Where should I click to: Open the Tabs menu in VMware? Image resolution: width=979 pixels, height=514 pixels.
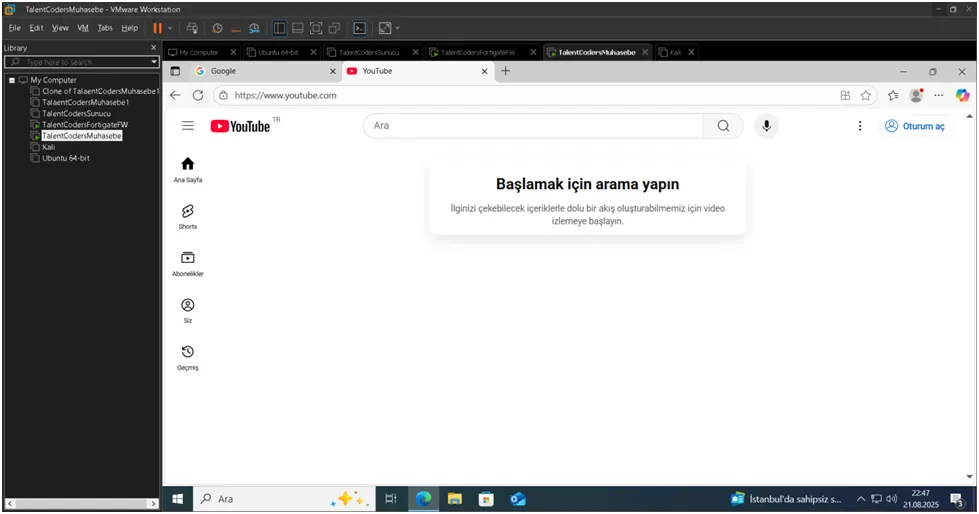point(105,28)
